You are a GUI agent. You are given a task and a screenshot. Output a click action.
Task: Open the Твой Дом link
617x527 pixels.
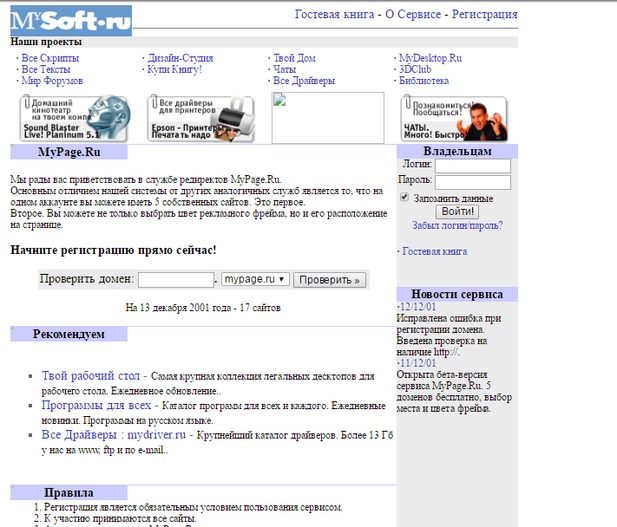[294, 58]
